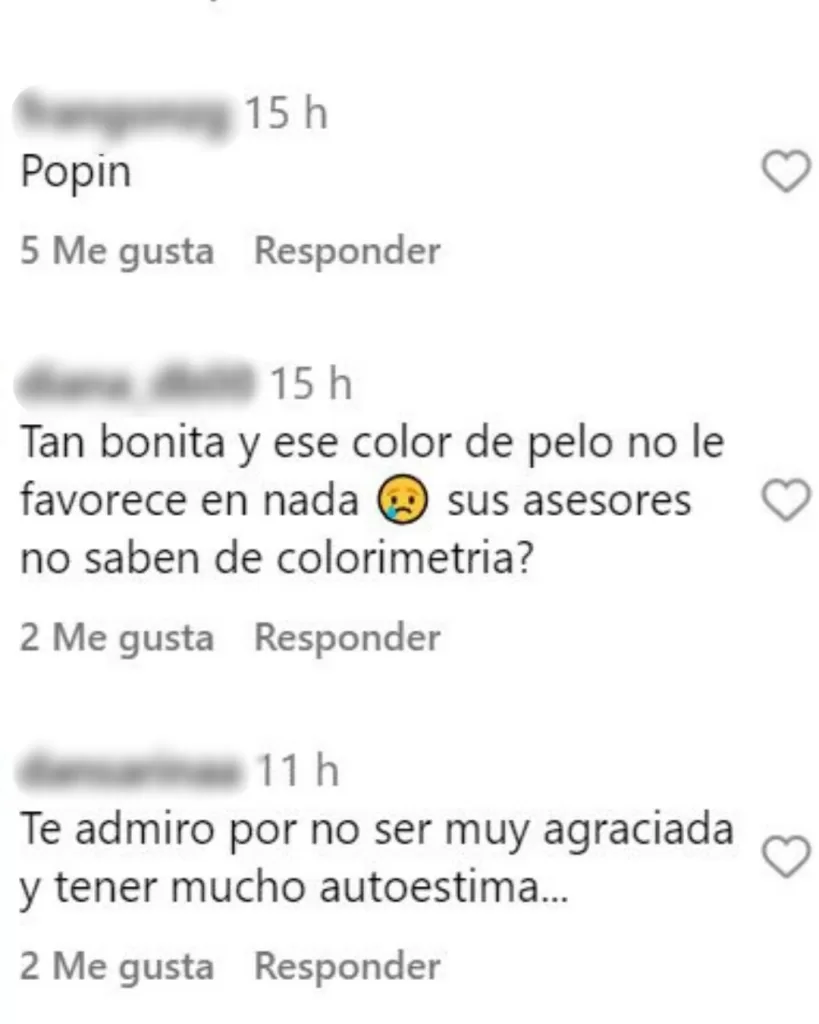Like the "Popin" comment with the heart

point(786,171)
